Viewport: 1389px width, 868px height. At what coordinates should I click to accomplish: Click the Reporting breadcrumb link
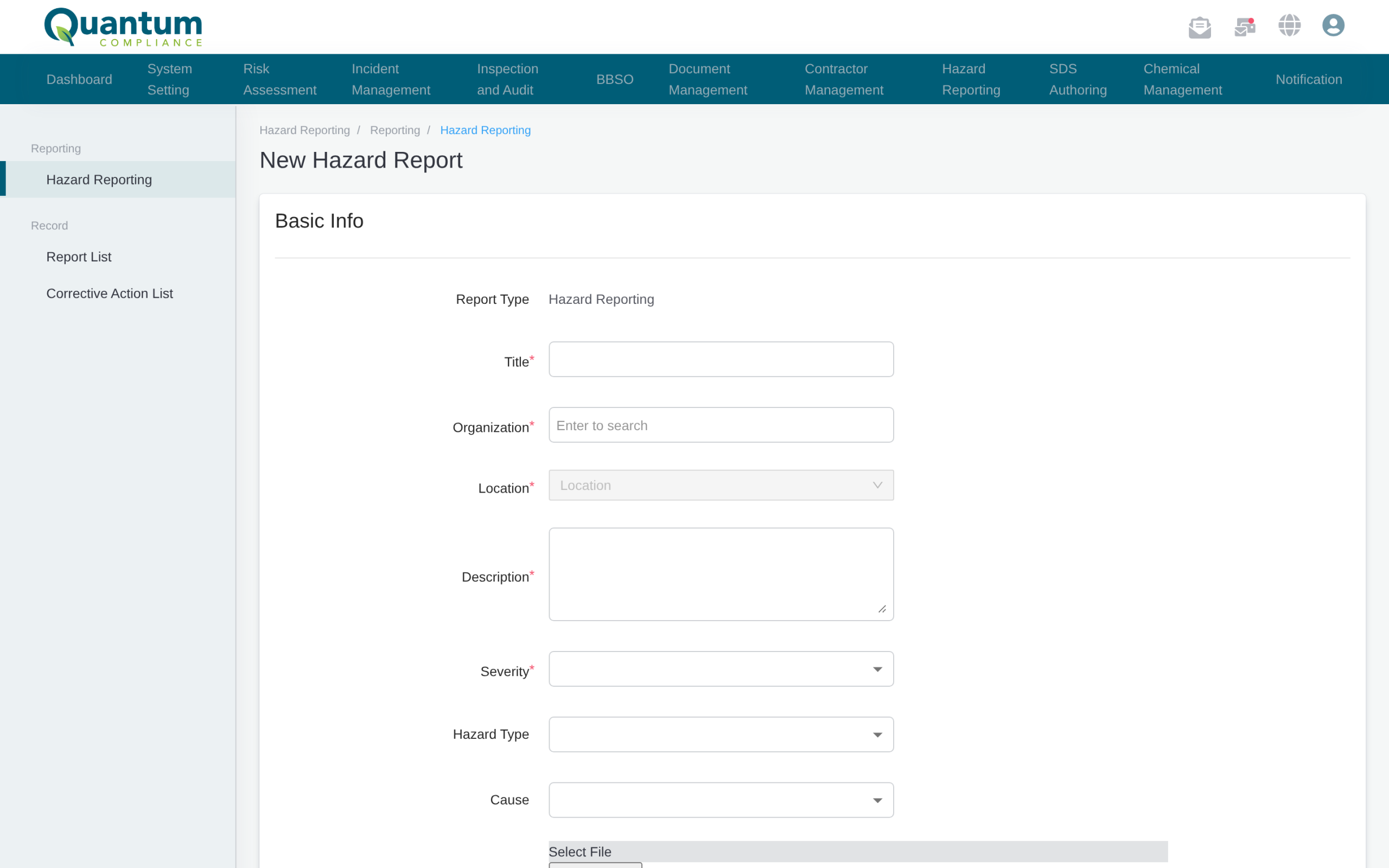pos(395,130)
